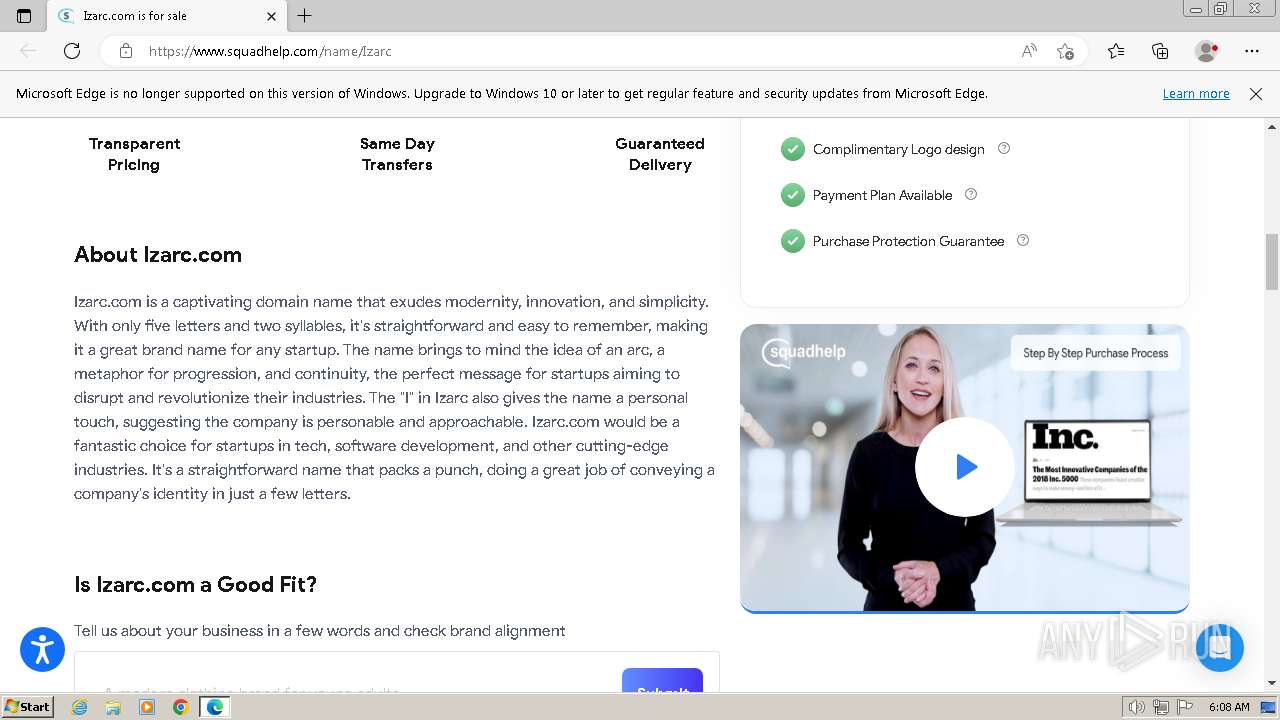This screenshot has height=720, width=1280.
Task: Open a new browser tab
Action: [x=305, y=16]
